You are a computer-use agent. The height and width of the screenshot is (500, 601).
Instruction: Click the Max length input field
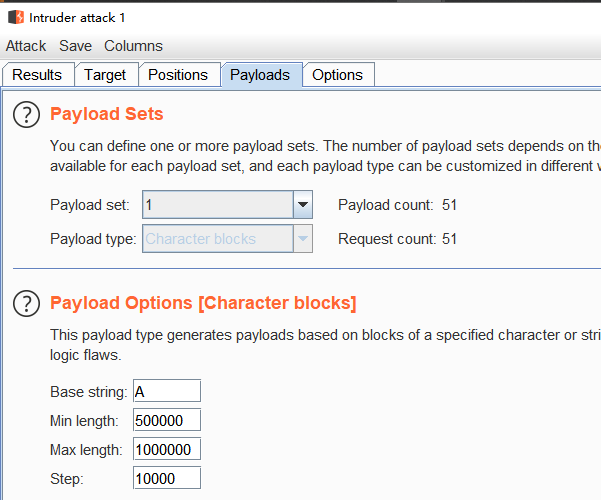tap(167, 449)
